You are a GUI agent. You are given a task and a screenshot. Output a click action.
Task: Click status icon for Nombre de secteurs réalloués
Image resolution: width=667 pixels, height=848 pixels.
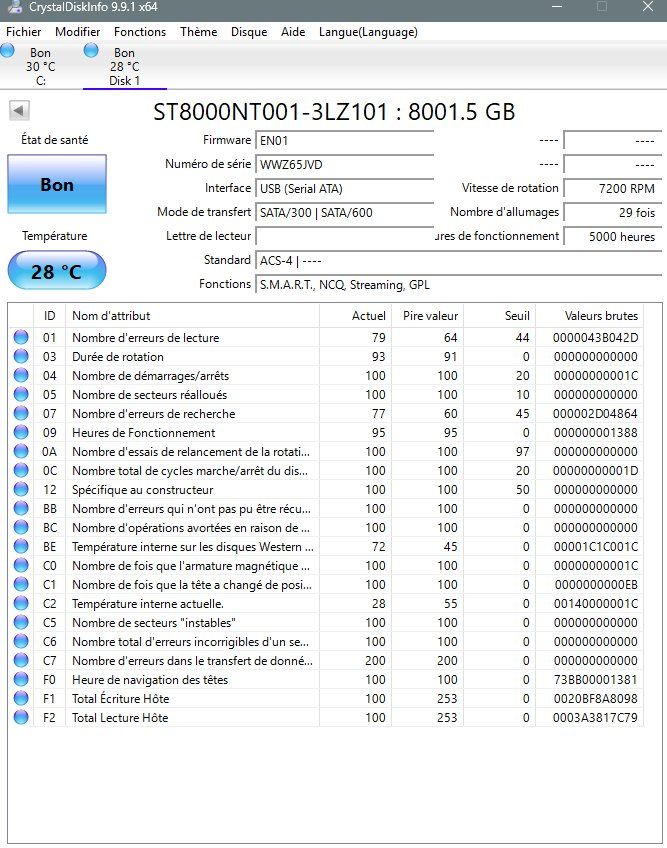[21, 394]
